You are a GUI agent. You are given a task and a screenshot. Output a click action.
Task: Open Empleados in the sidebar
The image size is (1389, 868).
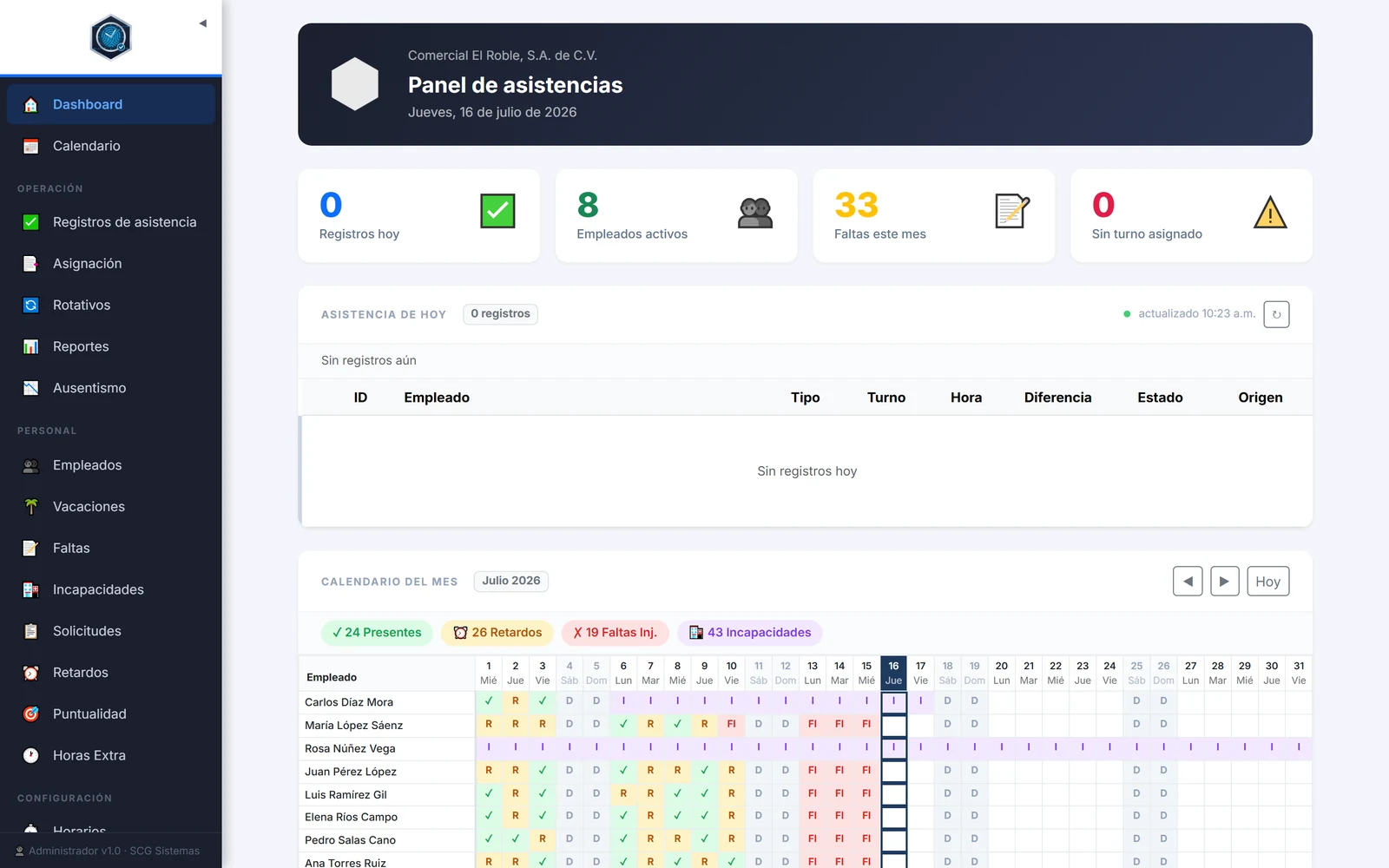[111, 465]
